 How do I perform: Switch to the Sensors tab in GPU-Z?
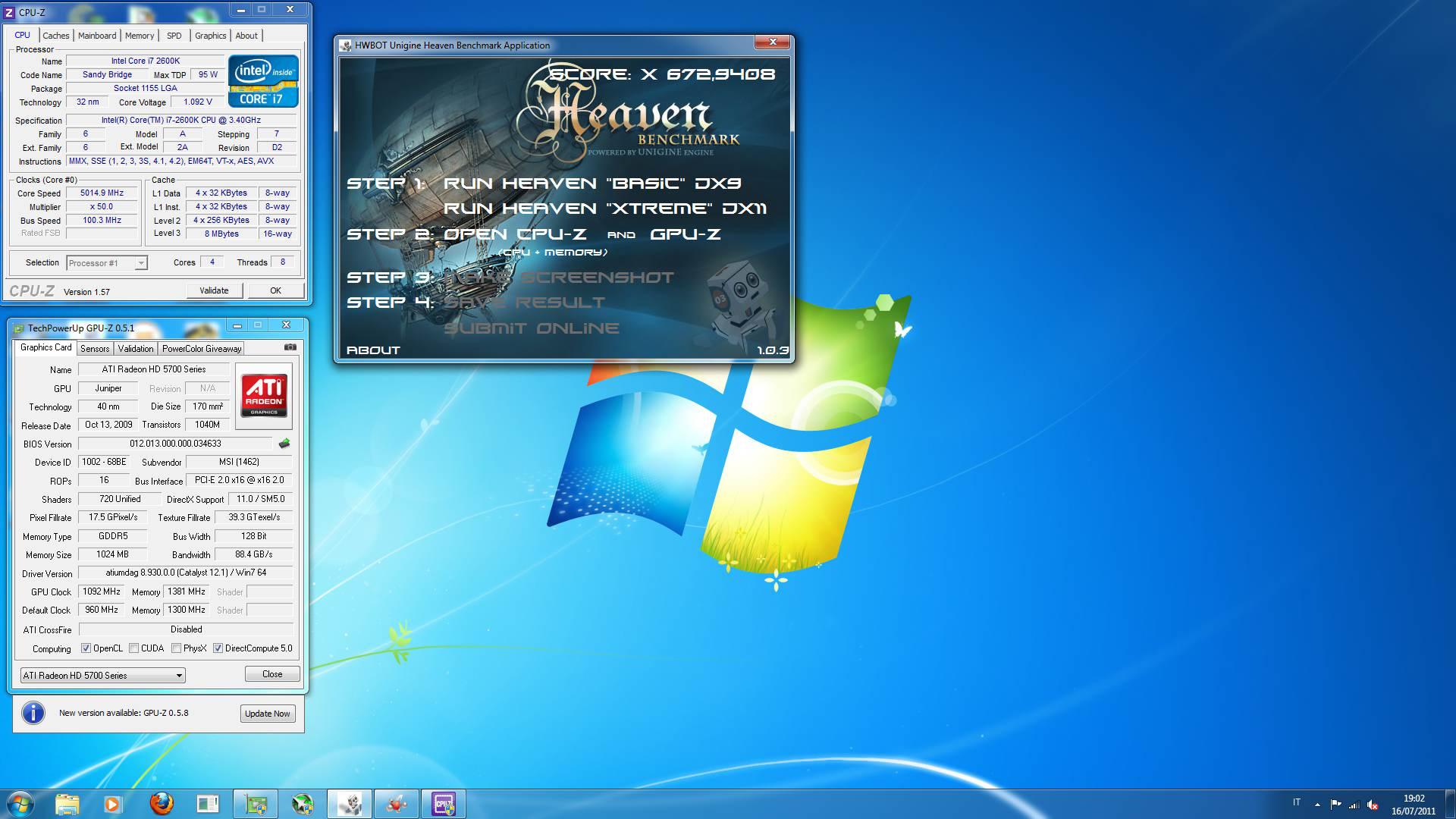click(95, 349)
